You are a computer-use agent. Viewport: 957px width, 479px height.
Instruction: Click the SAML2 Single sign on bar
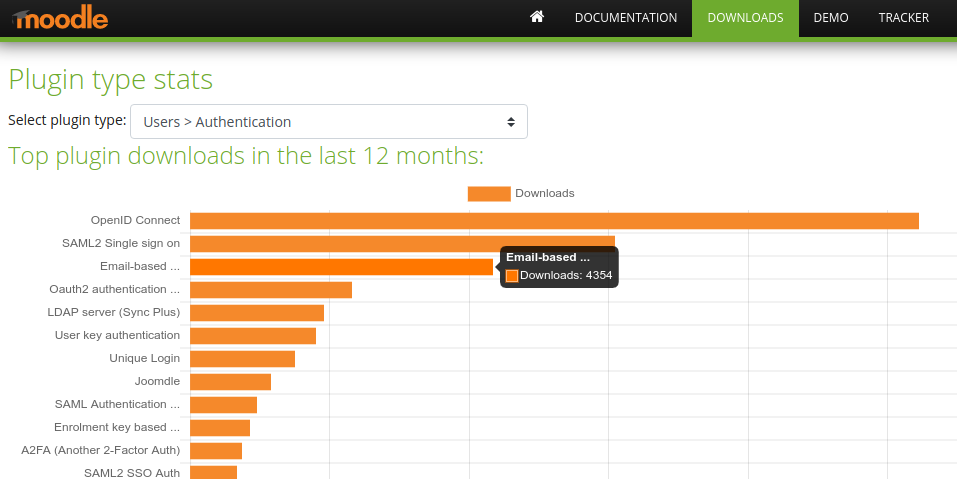pos(402,244)
